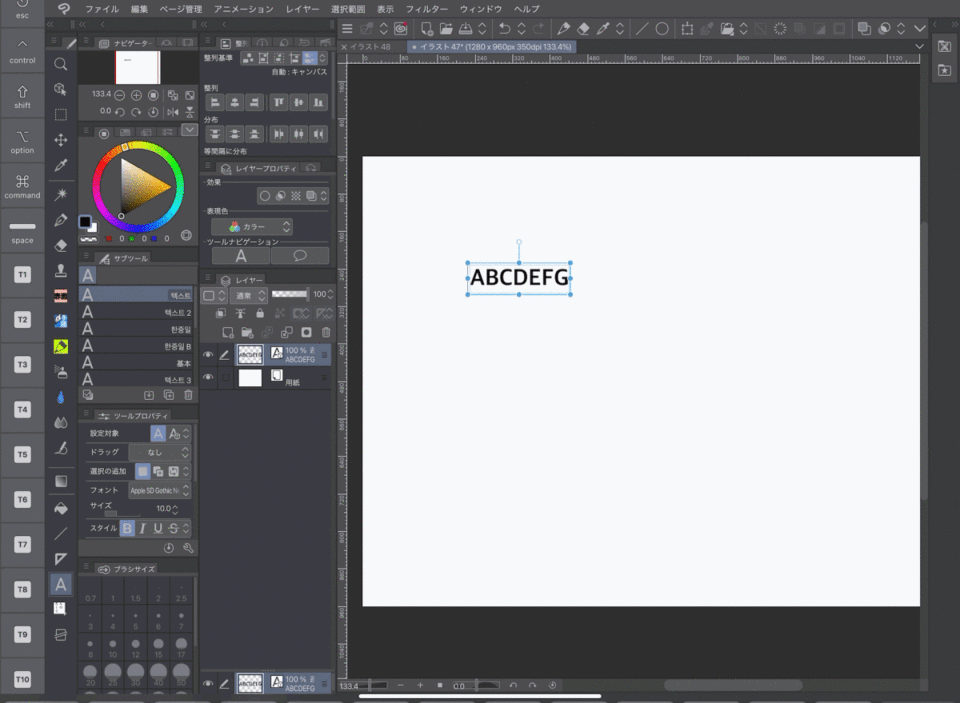Click the align left edges icon
Viewport: 960px width, 703px height.
tap(215, 102)
